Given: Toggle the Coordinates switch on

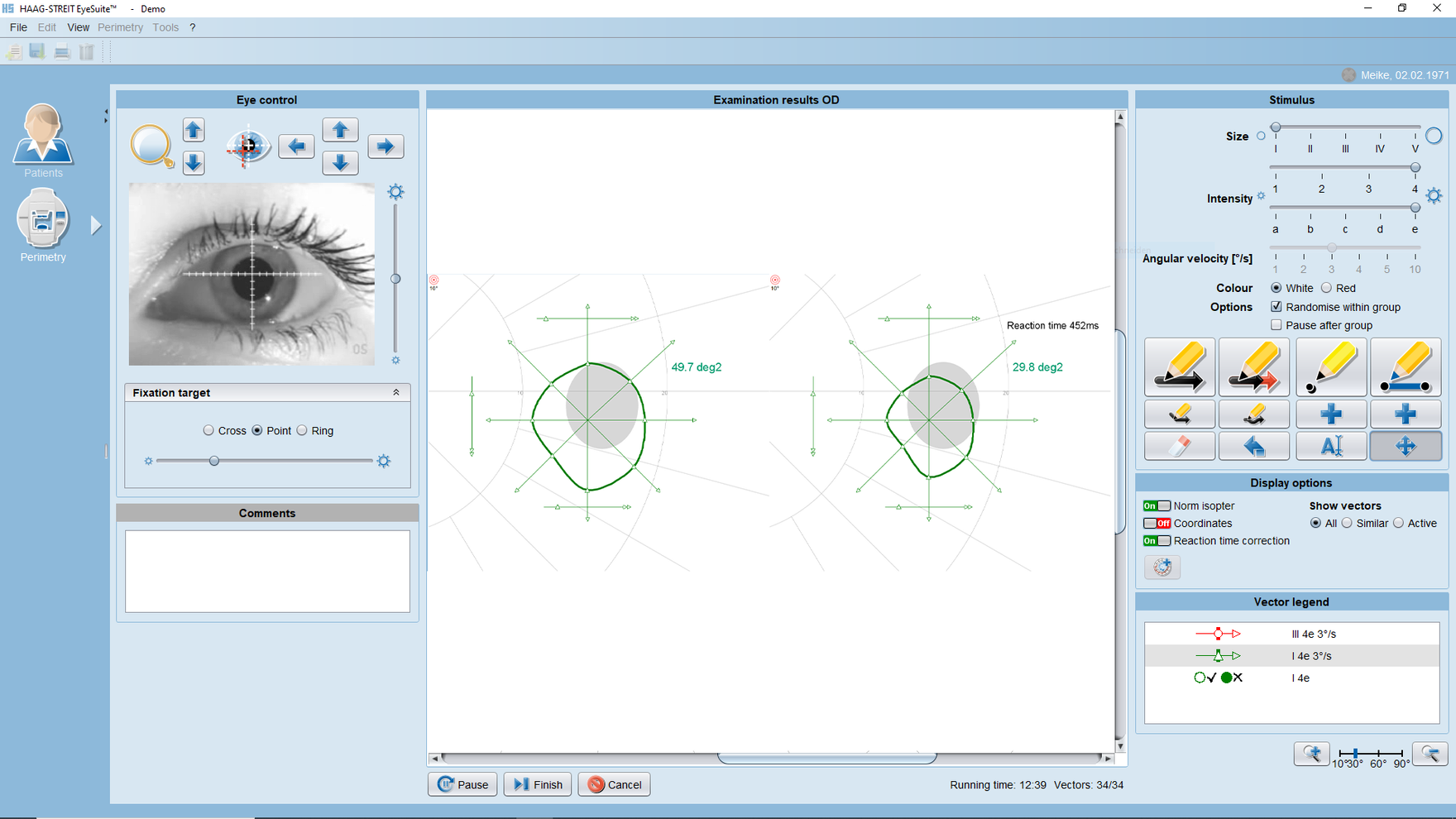Looking at the screenshot, I should (1157, 524).
